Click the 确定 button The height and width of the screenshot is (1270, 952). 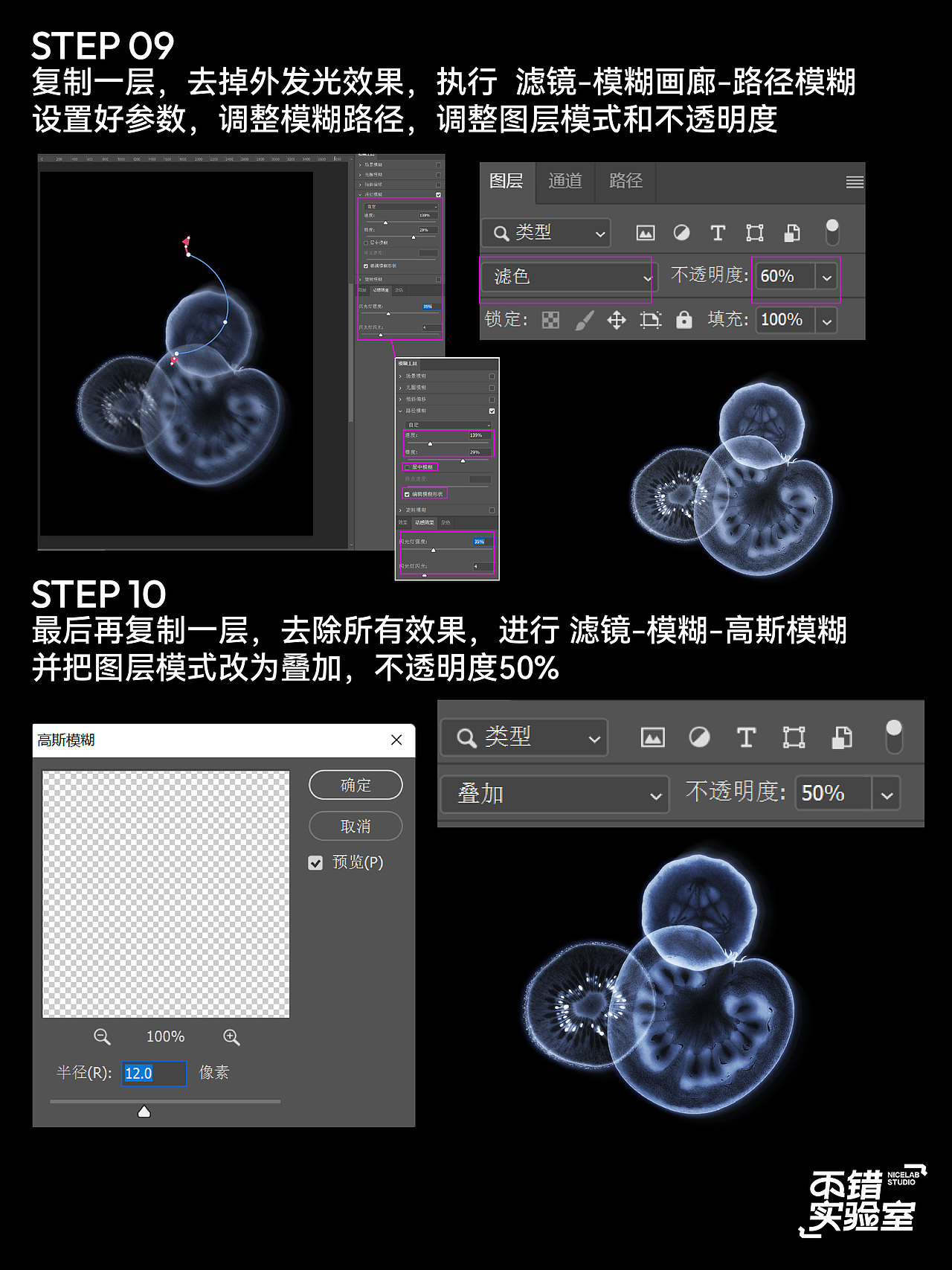point(356,785)
